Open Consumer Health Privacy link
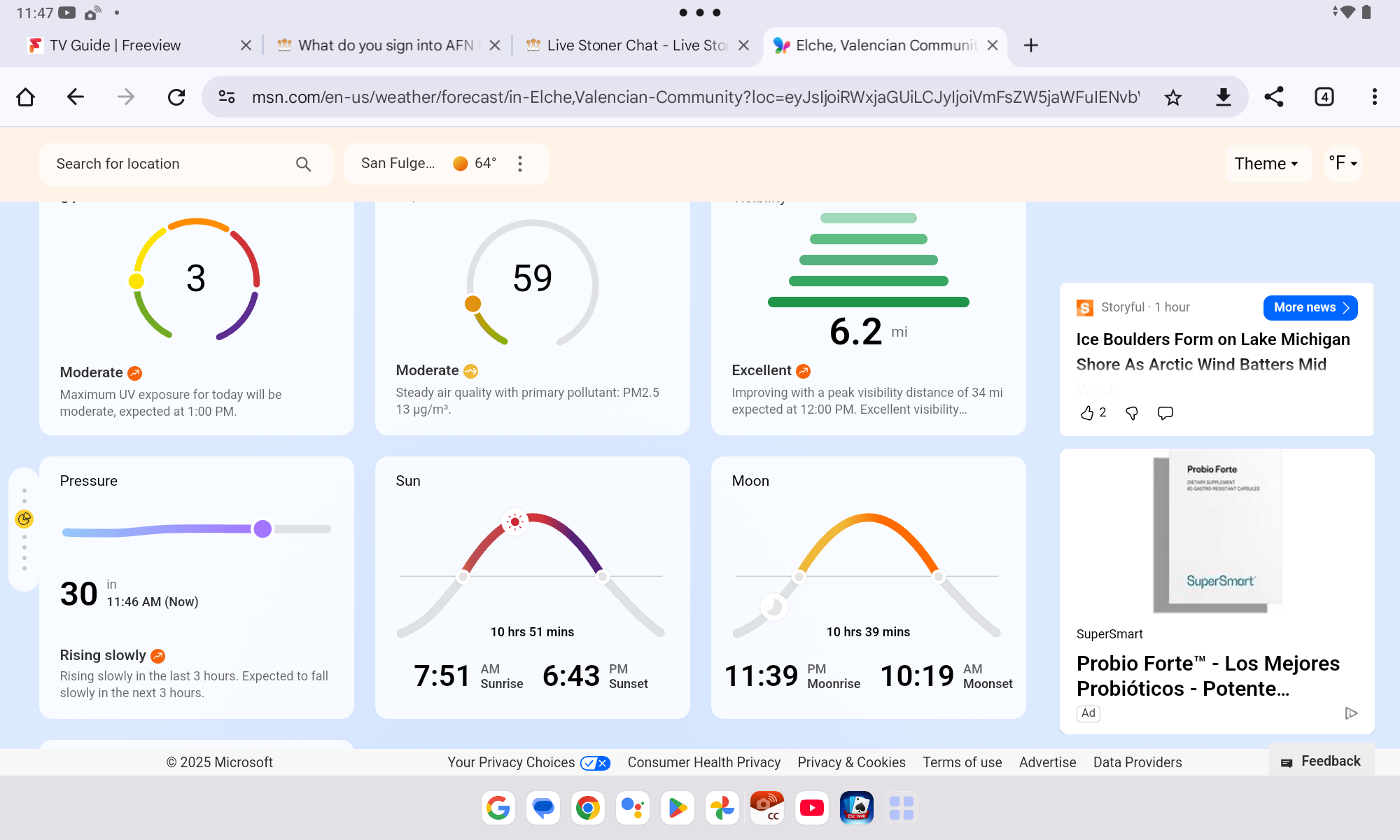Screen dimensions: 1400x840 (703, 762)
